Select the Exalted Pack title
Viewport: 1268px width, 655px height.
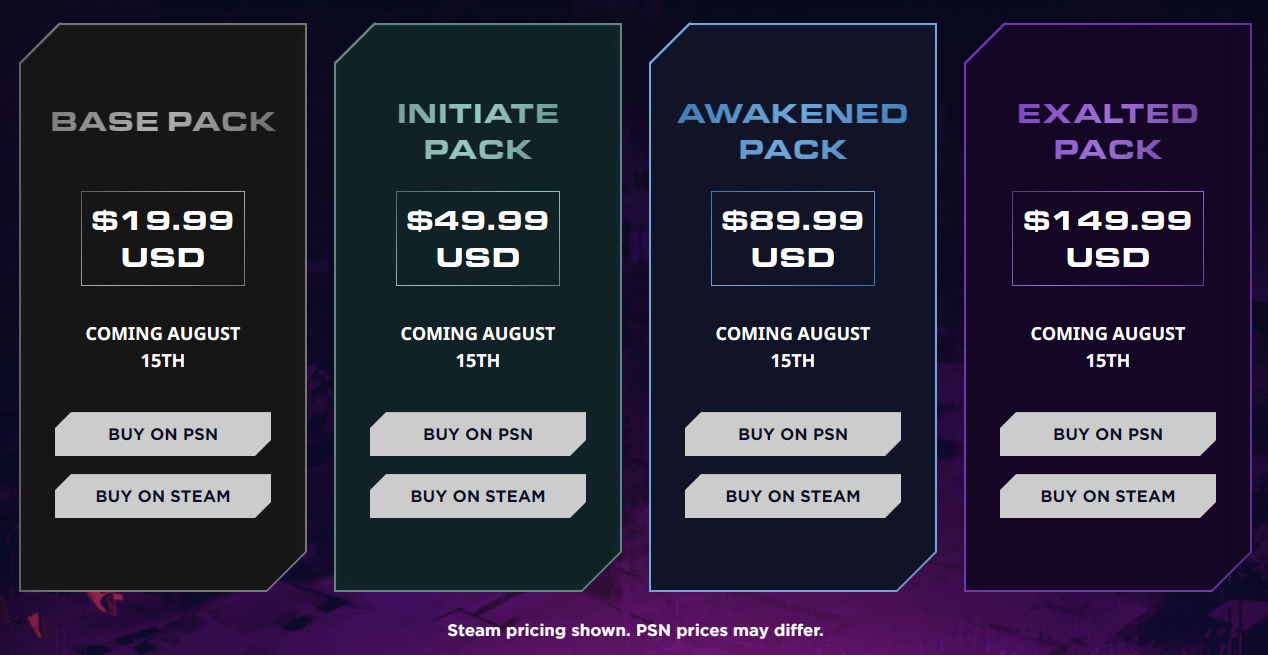point(1108,131)
